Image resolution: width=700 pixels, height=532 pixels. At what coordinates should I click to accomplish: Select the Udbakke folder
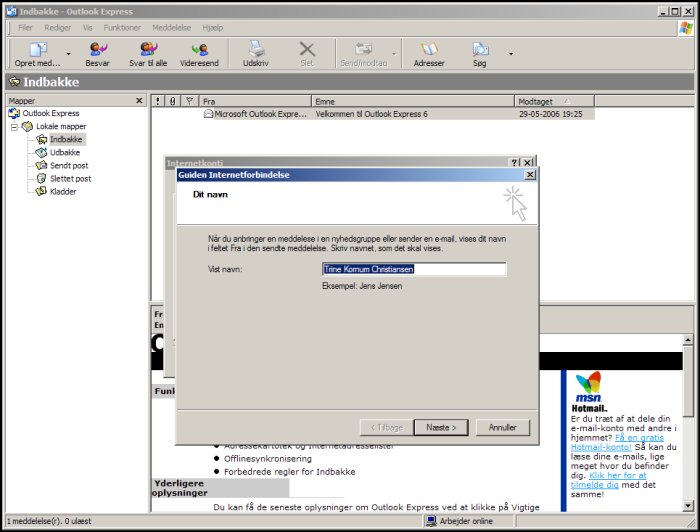[x=64, y=152]
